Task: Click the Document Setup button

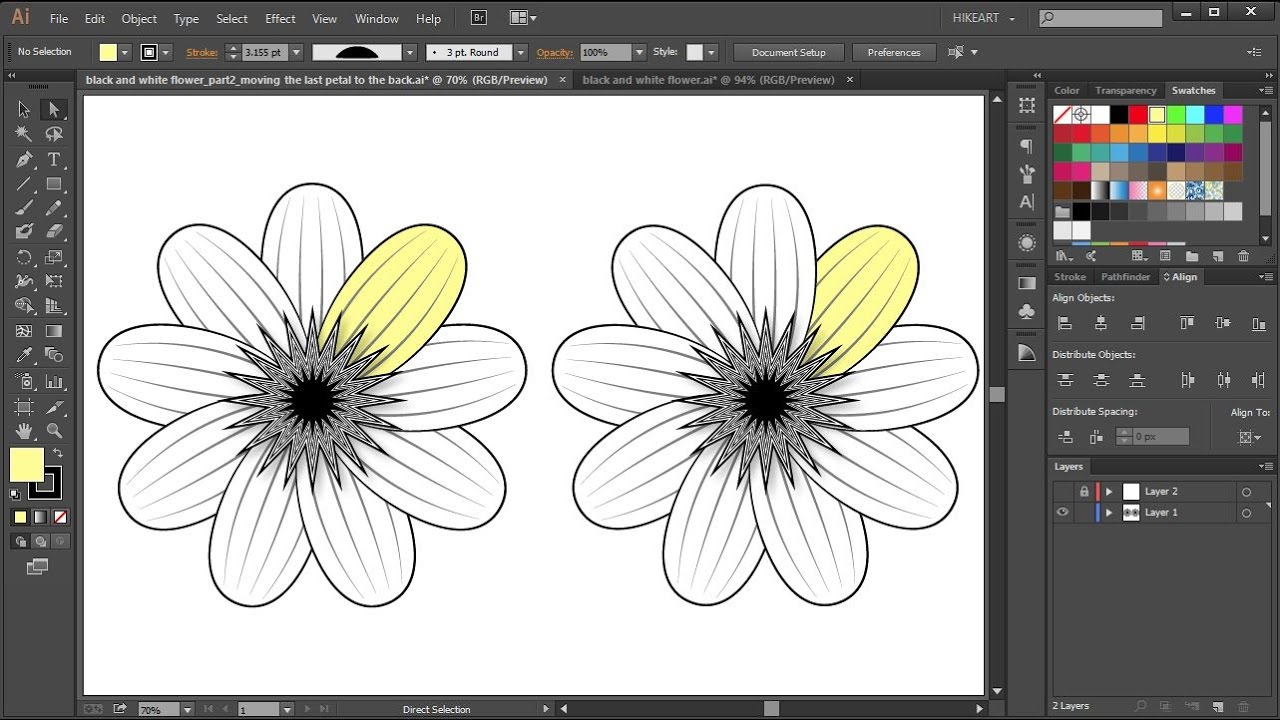Action: tap(788, 52)
